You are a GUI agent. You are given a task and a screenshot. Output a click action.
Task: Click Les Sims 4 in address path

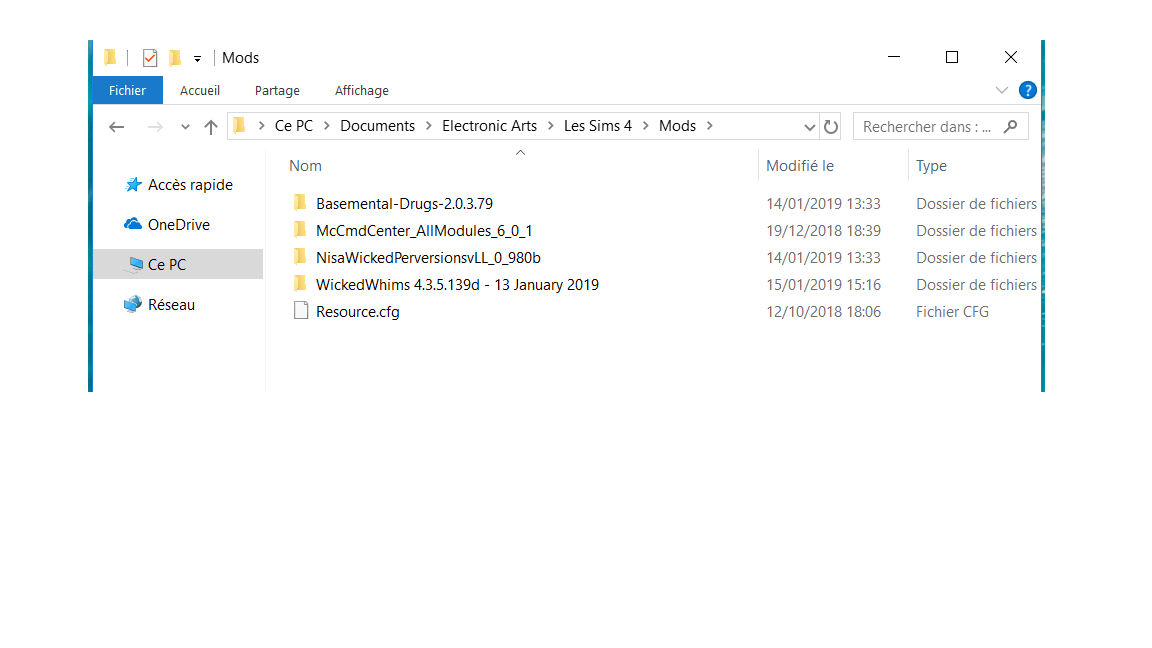click(x=598, y=126)
